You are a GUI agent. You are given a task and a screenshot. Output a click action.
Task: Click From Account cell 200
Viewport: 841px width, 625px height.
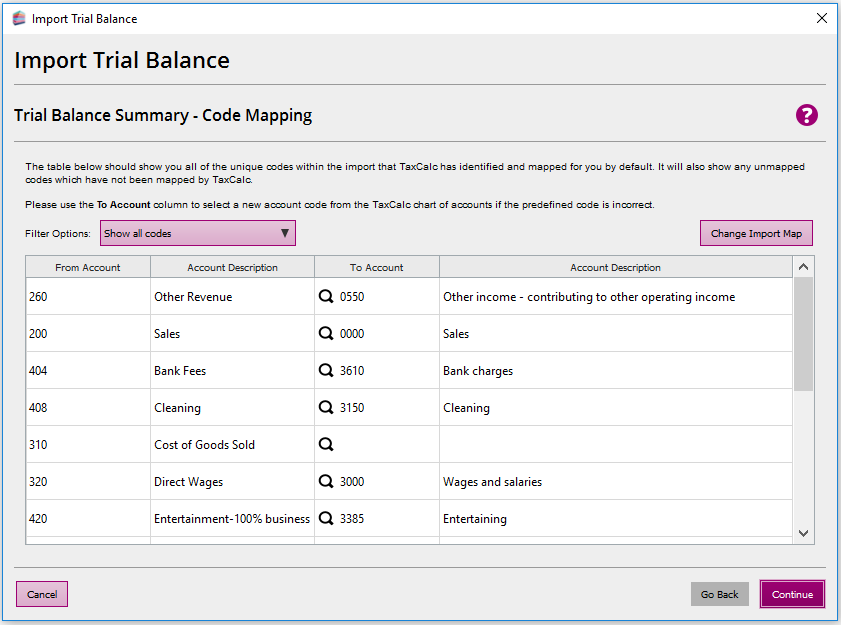(88, 333)
